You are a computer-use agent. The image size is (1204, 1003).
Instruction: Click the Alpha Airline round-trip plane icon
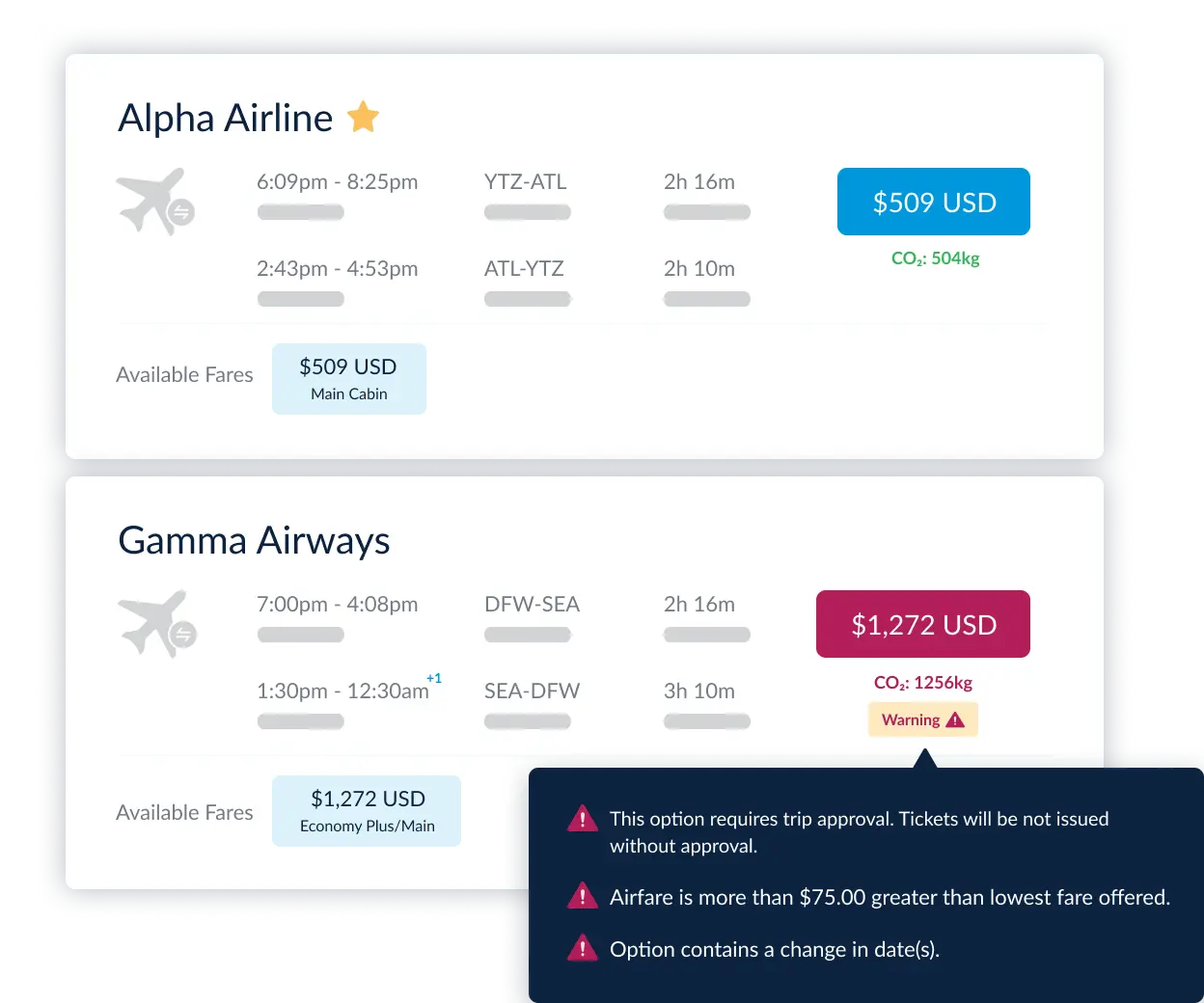tap(155, 202)
